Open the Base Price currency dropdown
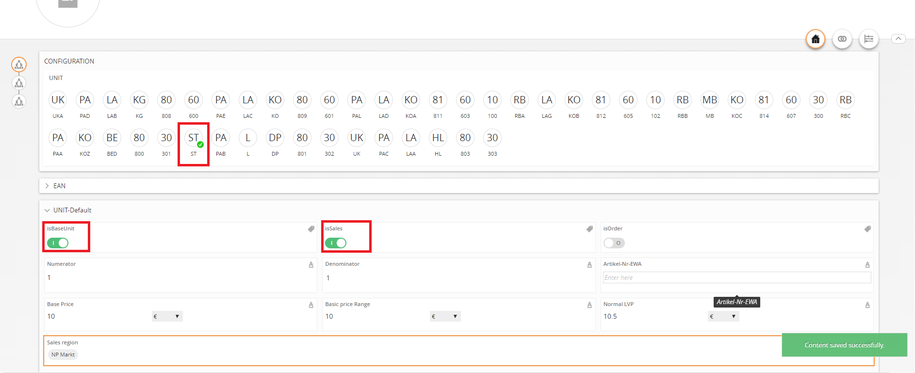This screenshot has height=373, width=915. [167, 316]
